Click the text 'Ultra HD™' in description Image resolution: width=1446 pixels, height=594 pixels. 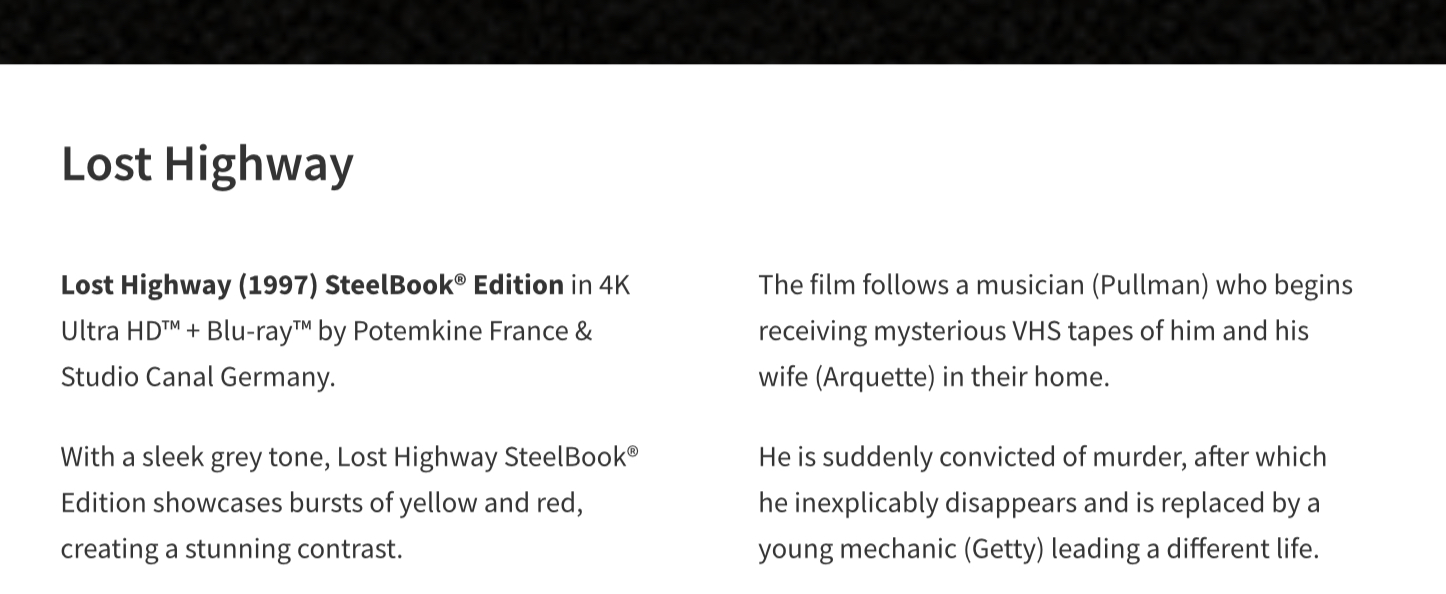(120, 331)
